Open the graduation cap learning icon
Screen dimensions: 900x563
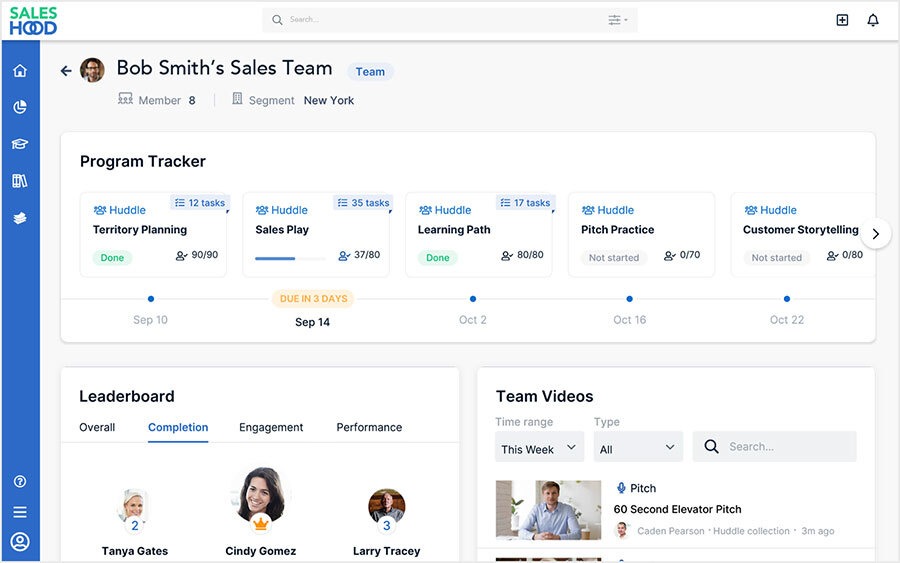pyautogui.click(x=20, y=144)
